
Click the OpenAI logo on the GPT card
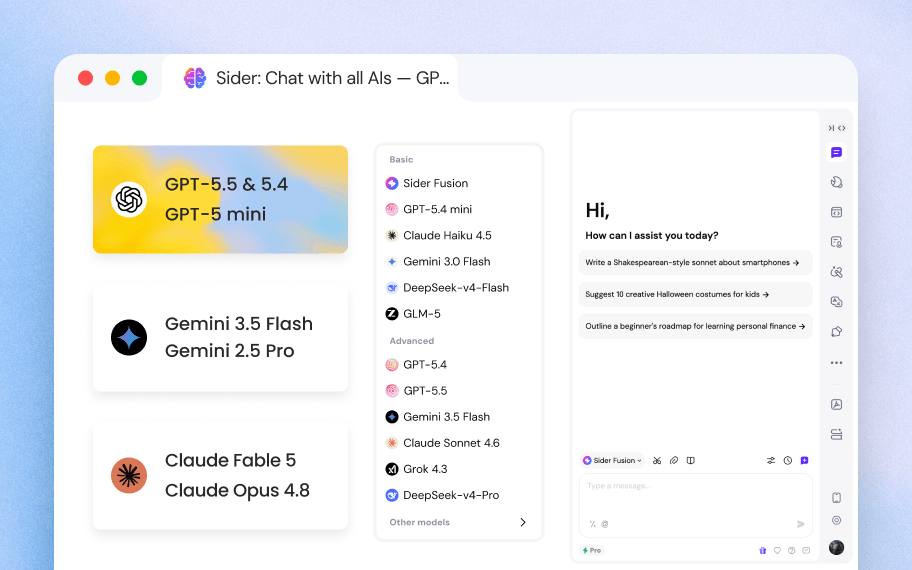[129, 200]
